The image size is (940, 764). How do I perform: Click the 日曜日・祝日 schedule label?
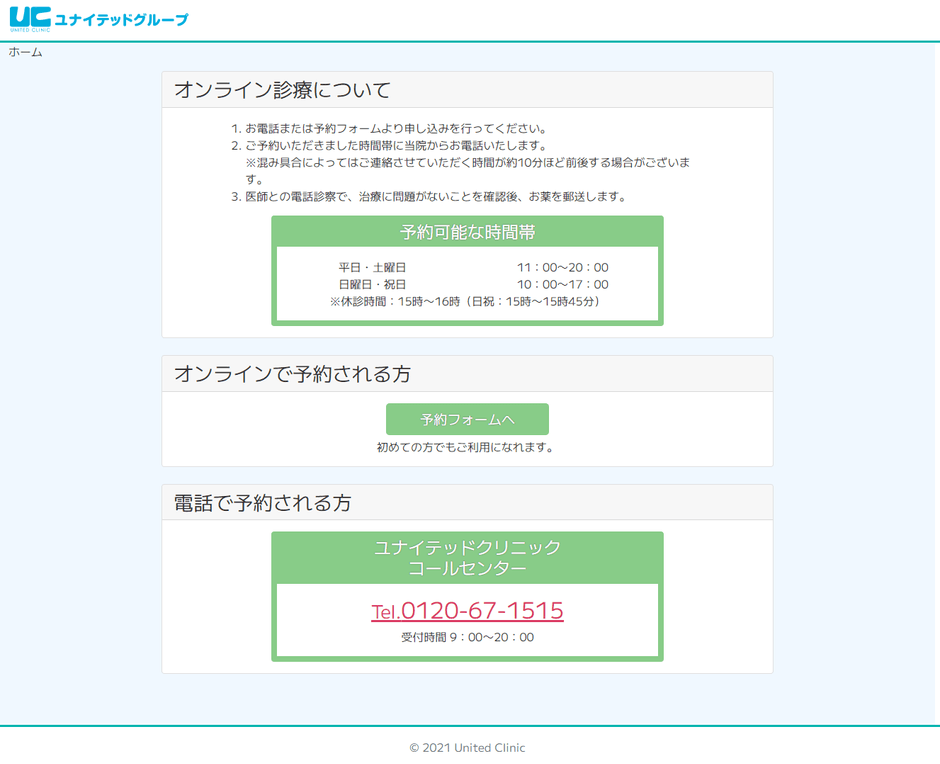tap(372, 285)
